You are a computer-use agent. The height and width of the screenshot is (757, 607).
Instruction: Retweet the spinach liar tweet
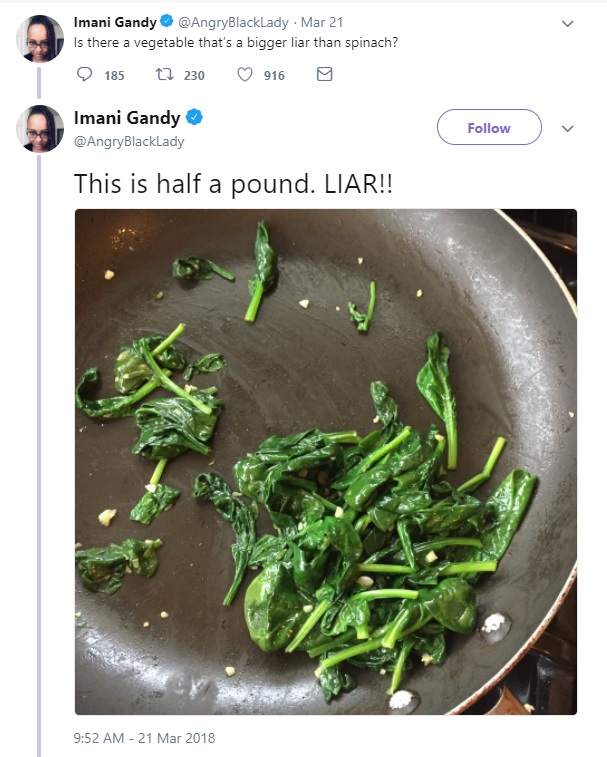click(164, 74)
